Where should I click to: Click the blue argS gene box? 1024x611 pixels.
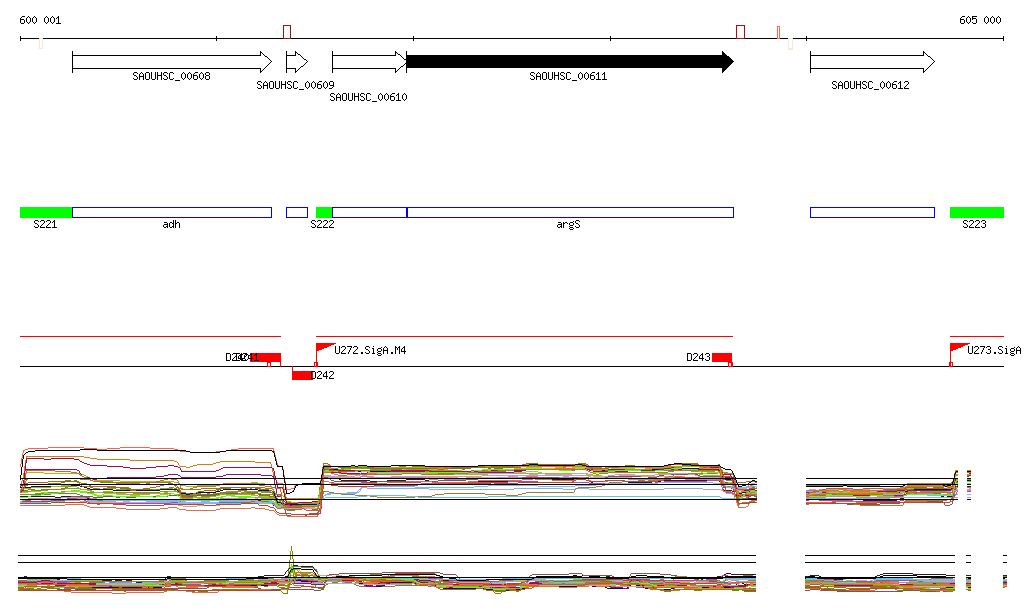tap(570, 212)
